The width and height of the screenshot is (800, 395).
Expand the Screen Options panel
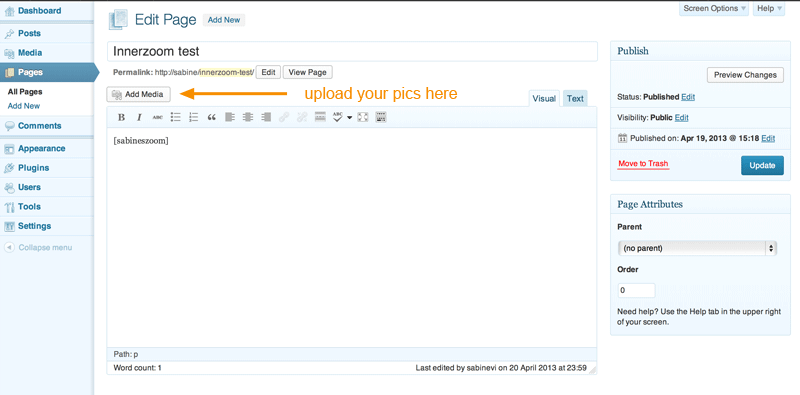tap(714, 9)
